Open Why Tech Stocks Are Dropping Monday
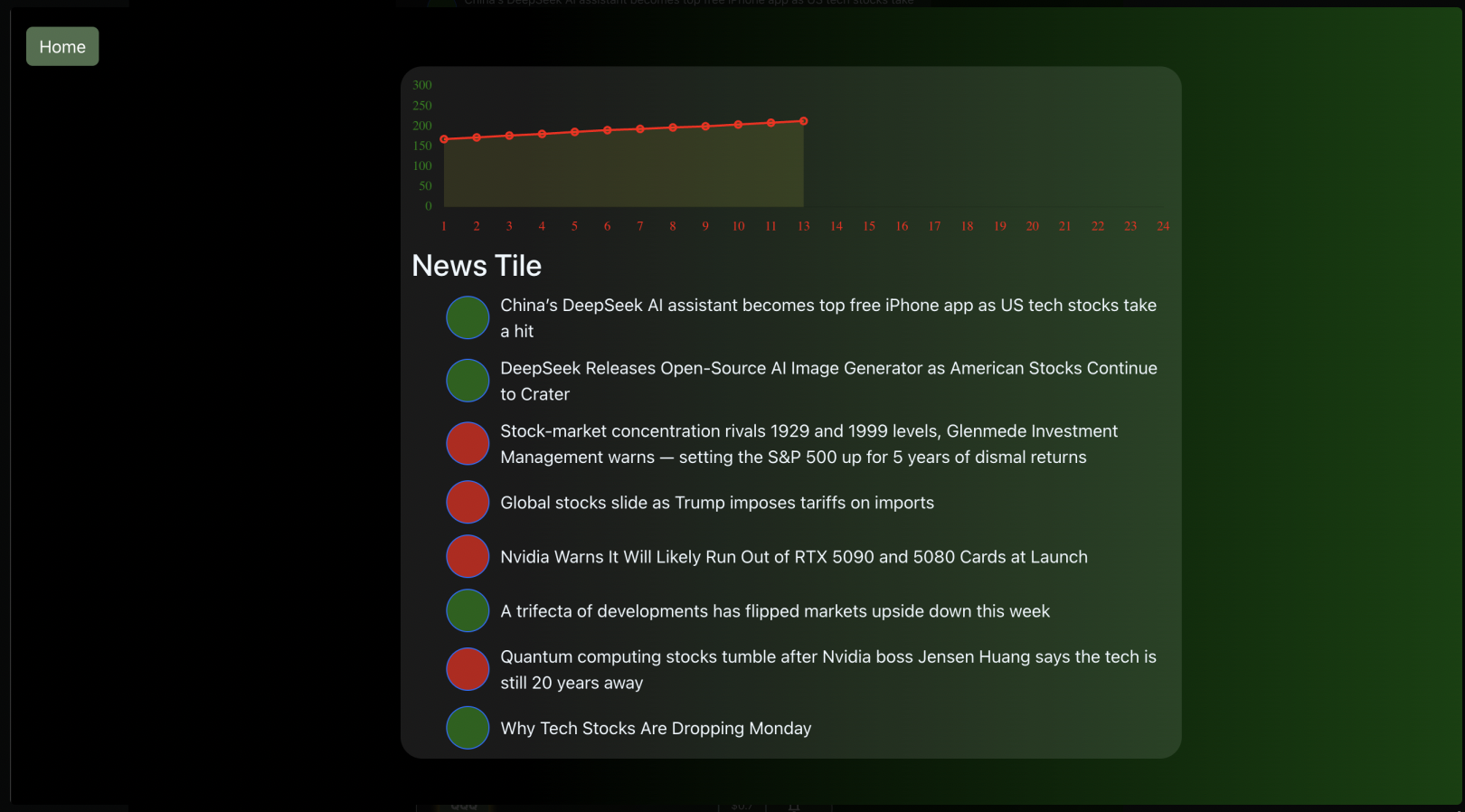 click(656, 729)
